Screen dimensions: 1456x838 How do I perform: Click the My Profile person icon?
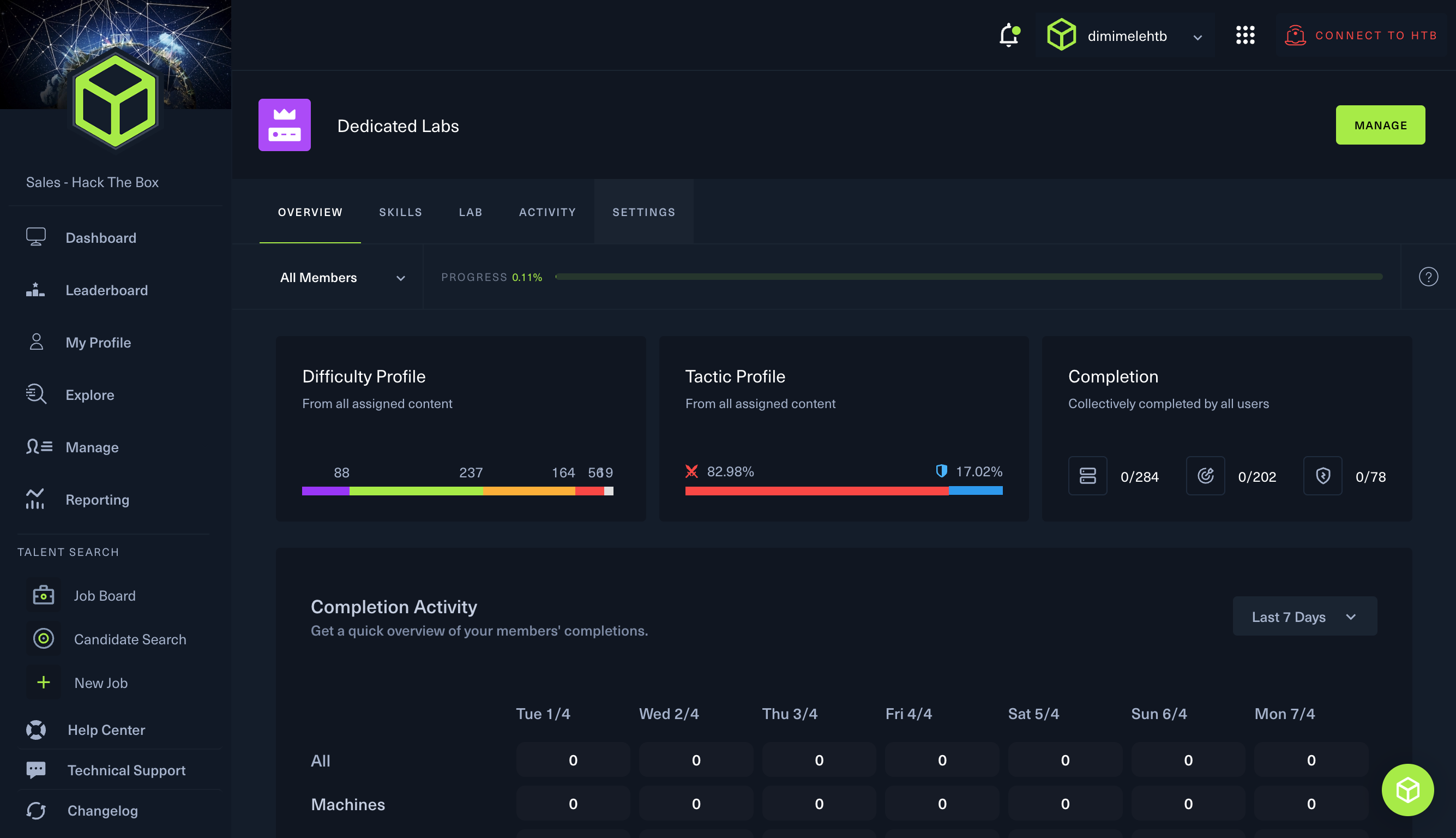coord(36,342)
